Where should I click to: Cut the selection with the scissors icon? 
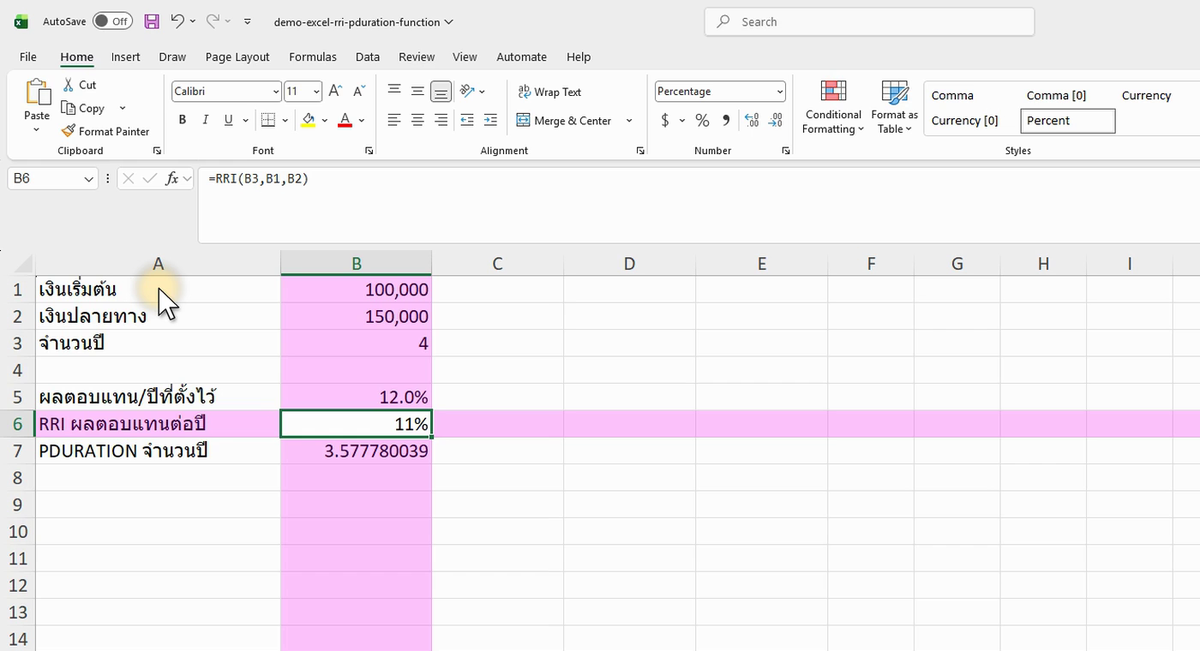pos(68,85)
